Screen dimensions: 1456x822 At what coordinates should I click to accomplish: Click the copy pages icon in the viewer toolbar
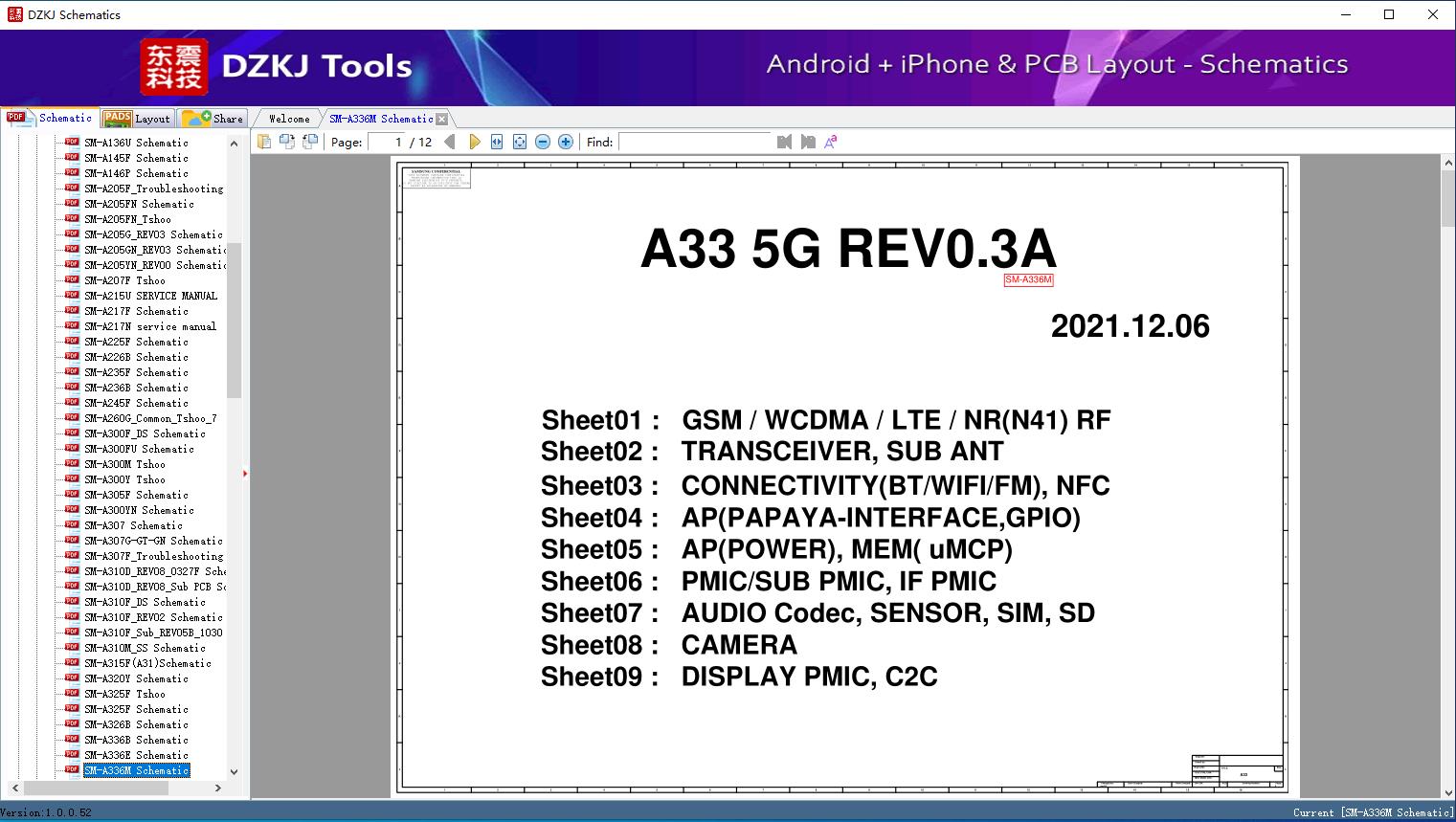(263, 142)
